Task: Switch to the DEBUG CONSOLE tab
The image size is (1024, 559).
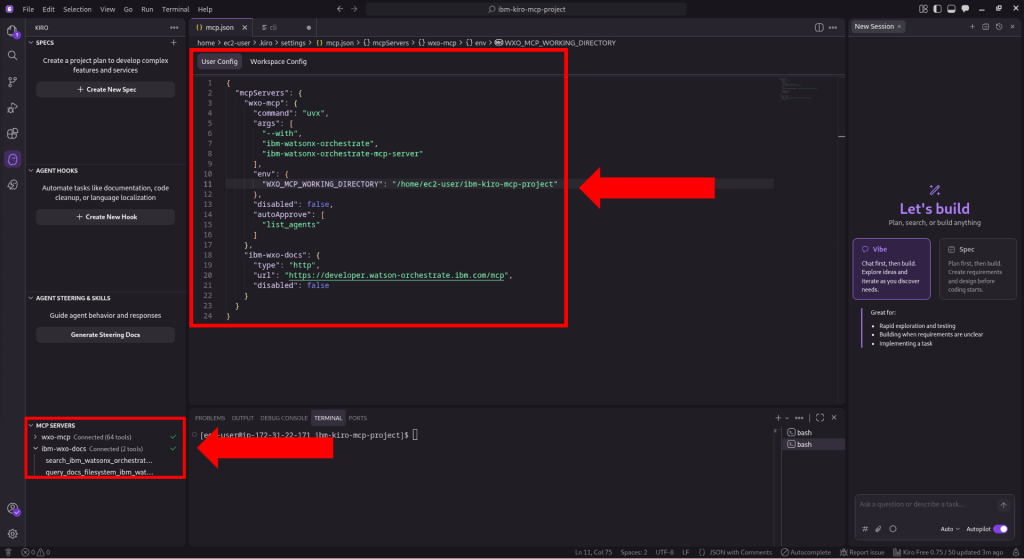Action: click(x=283, y=418)
